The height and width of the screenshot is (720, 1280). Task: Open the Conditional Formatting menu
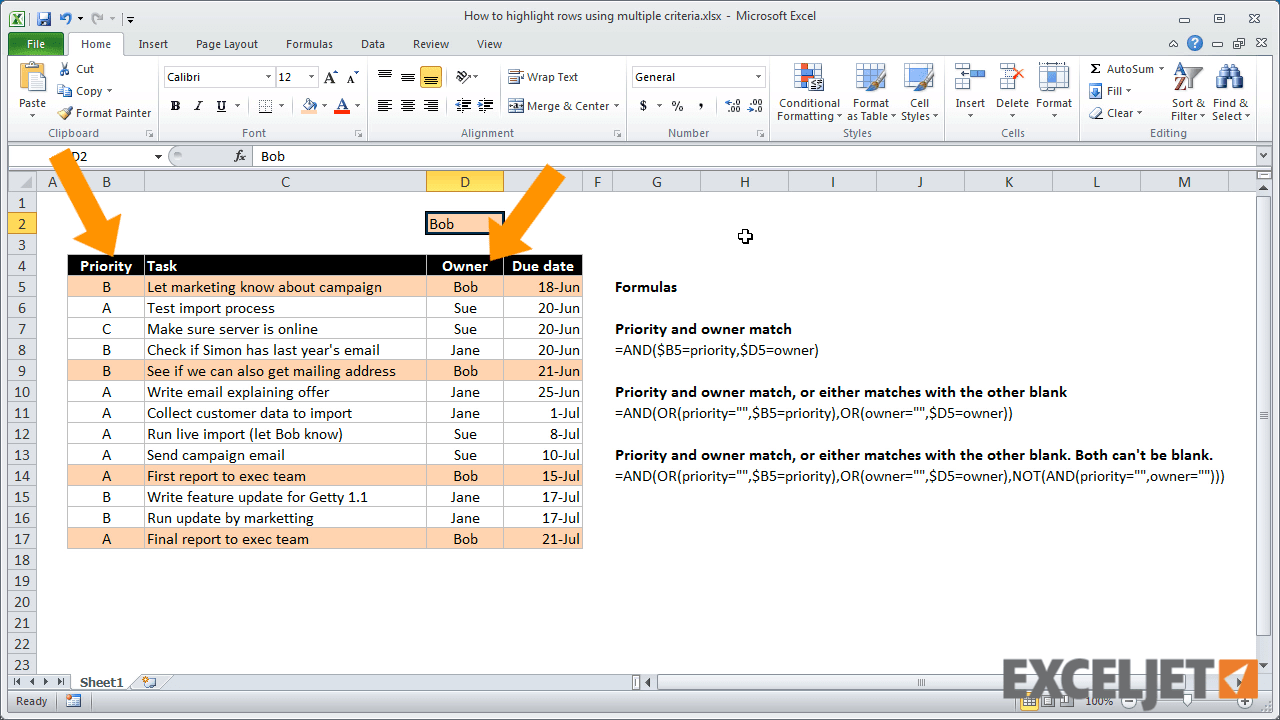(x=808, y=92)
